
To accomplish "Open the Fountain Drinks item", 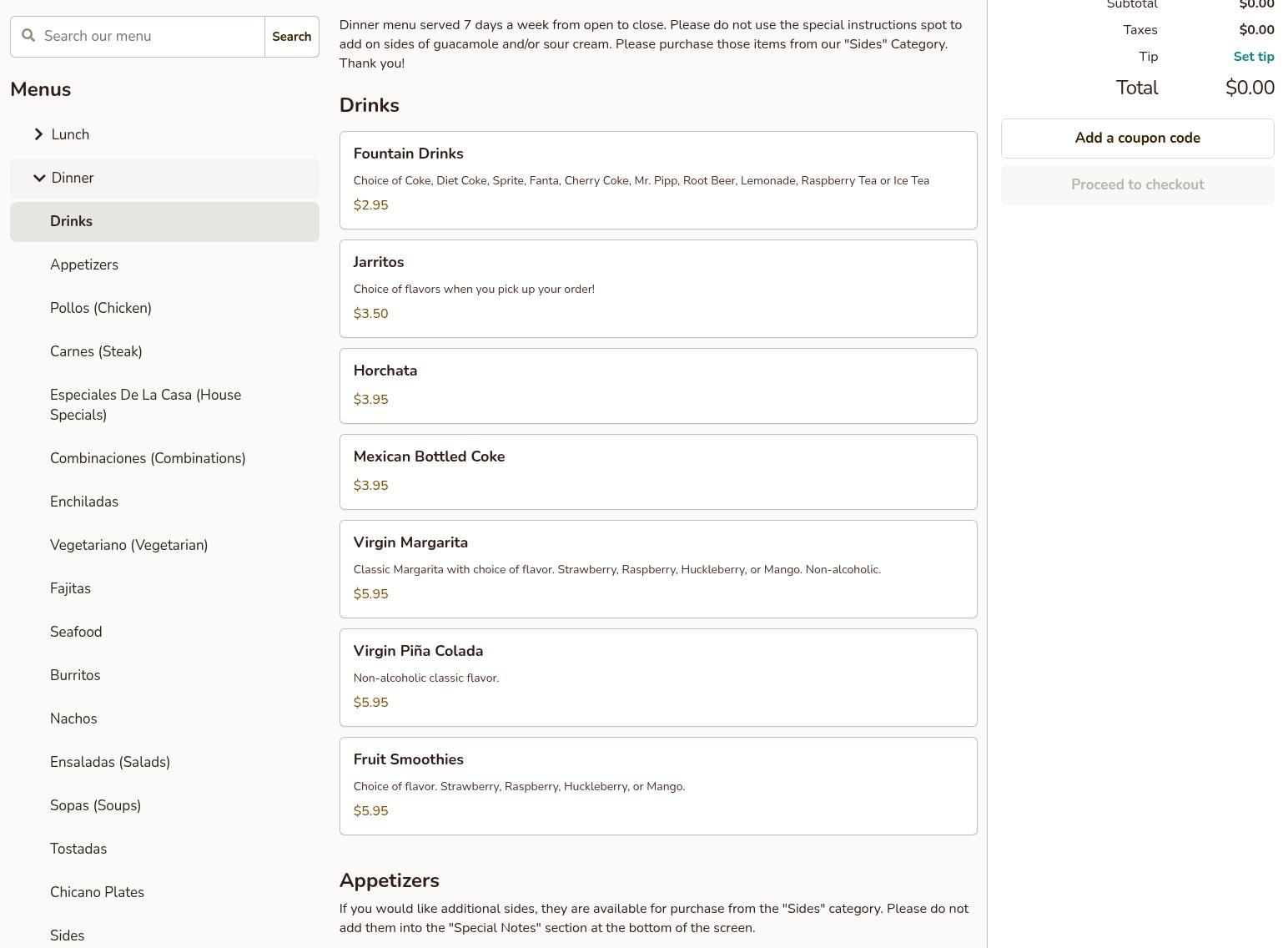I will pos(657,179).
